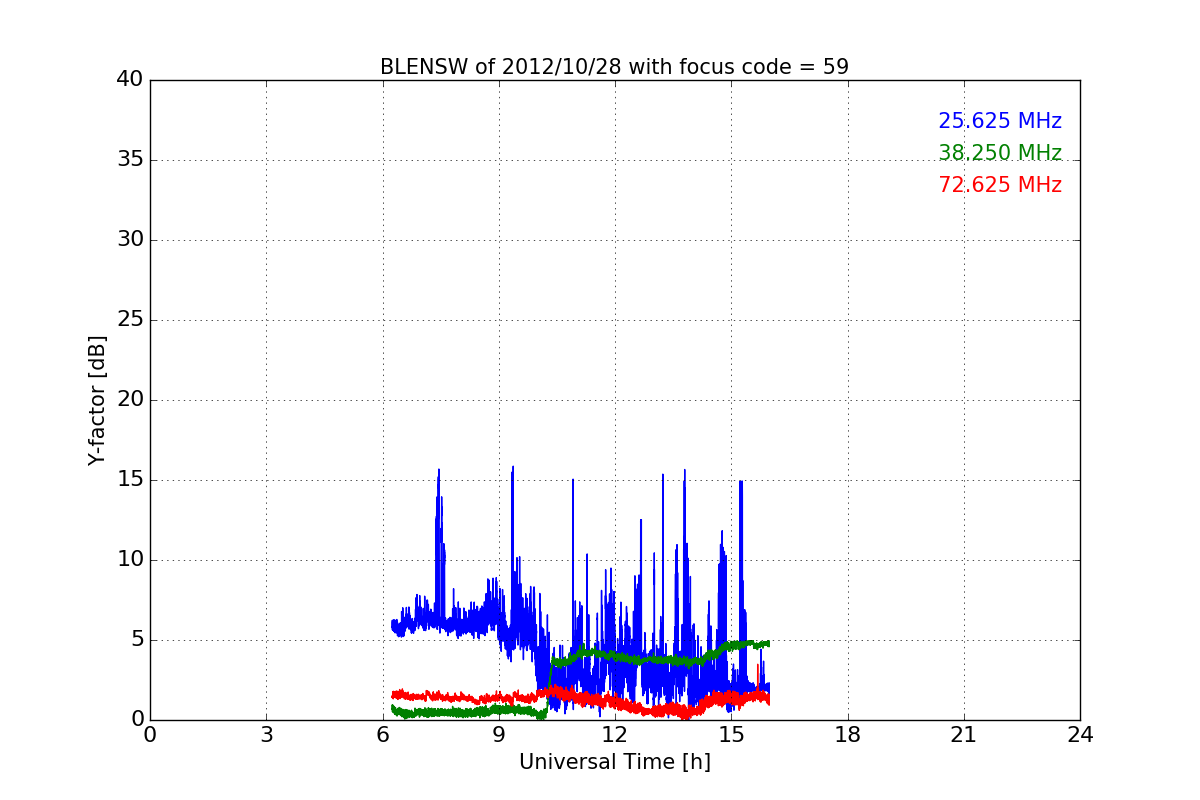Click the y-axis tick label 40
Image resolution: width=1200 pixels, height=800 pixels.
[130, 80]
